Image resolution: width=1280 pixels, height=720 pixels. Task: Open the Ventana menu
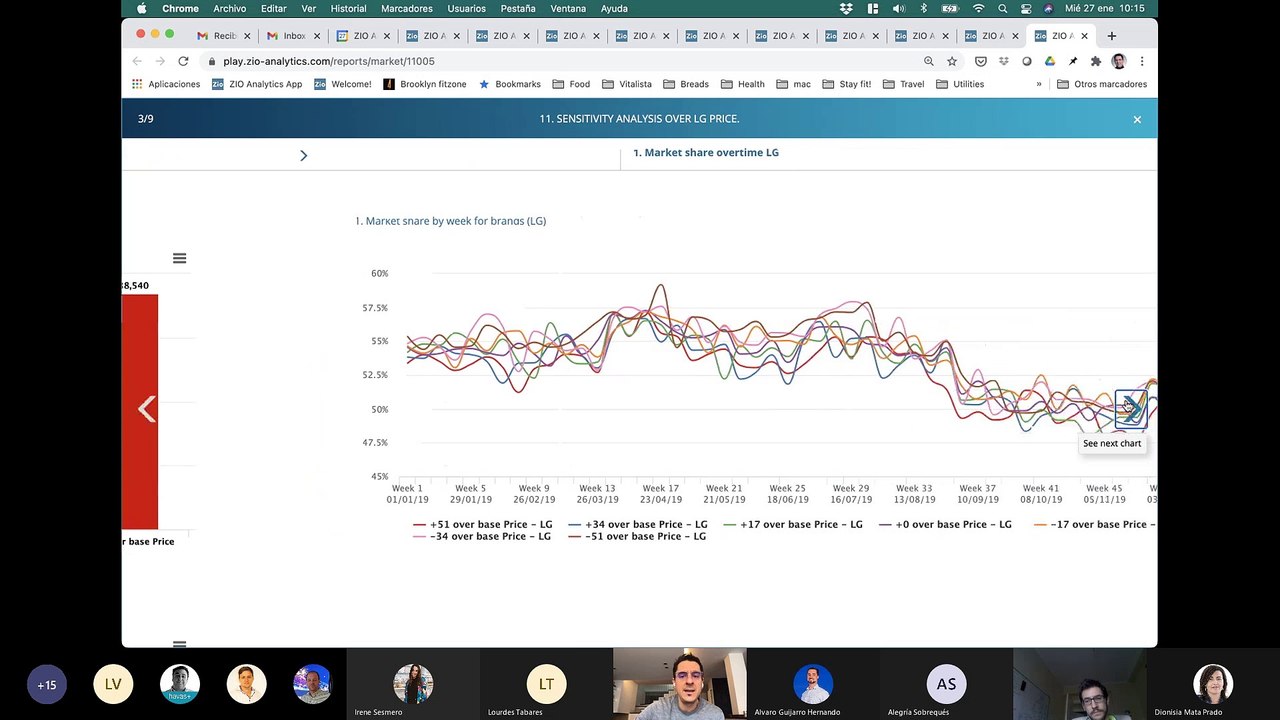pos(568,8)
